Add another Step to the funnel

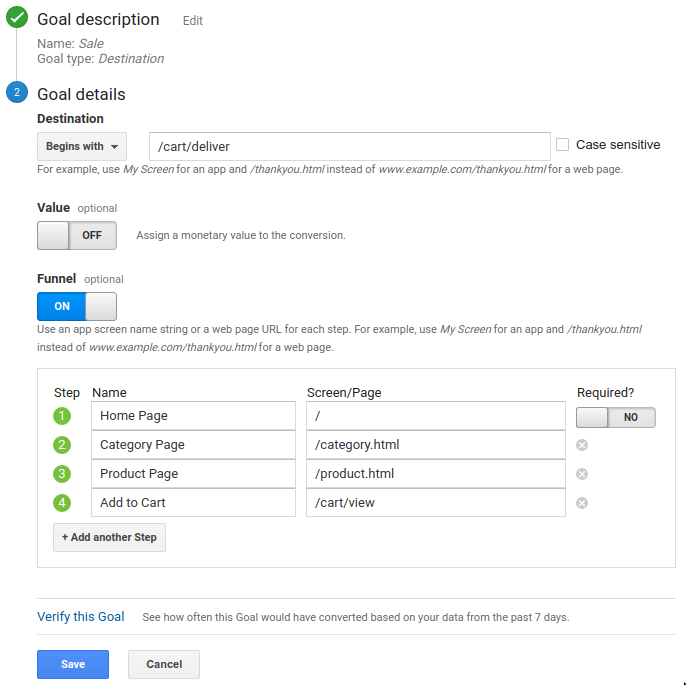click(x=109, y=537)
